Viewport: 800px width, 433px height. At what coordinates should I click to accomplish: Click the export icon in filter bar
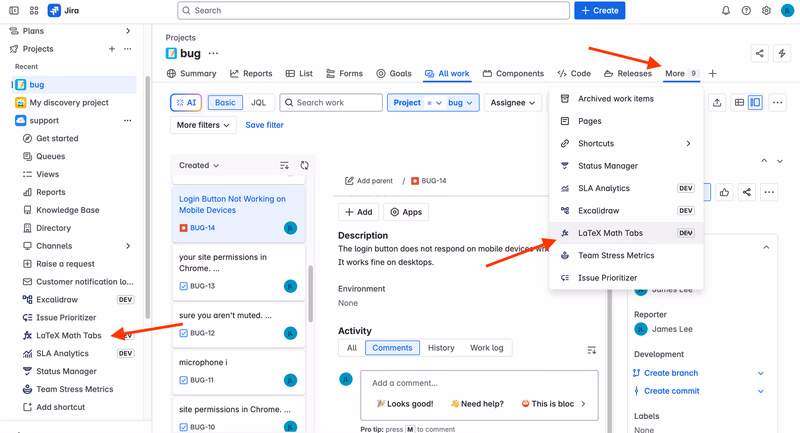click(x=717, y=103)
